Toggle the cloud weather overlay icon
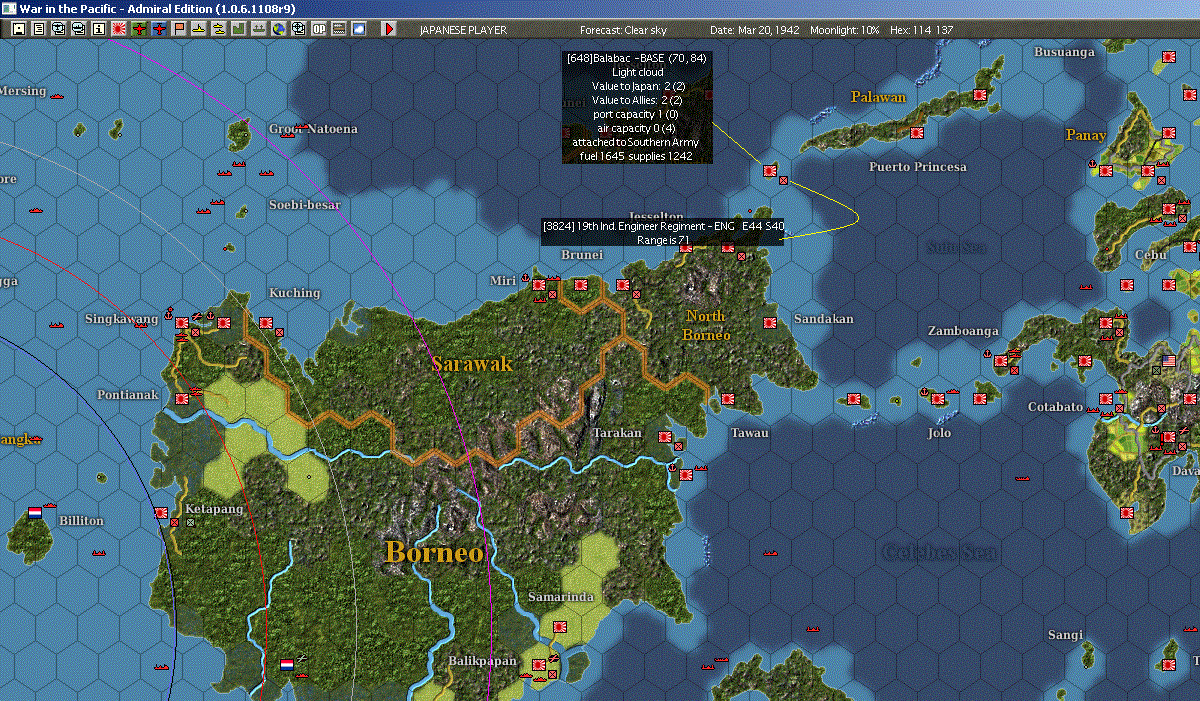 tap(358, 29)
